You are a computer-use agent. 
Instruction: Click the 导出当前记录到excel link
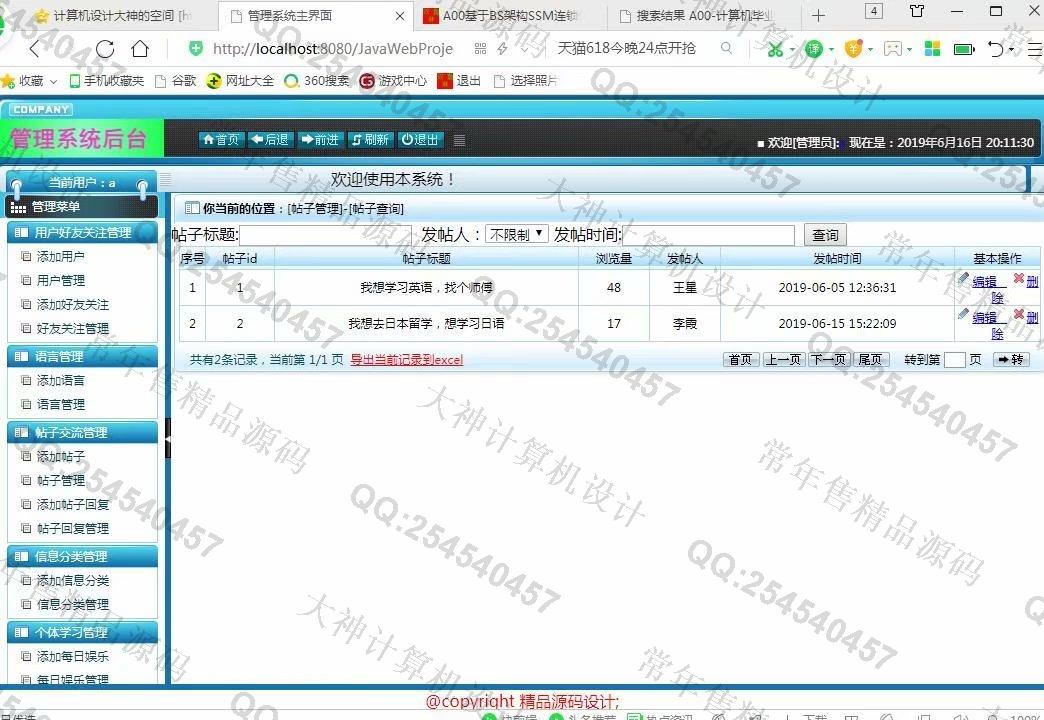[406, 360]
